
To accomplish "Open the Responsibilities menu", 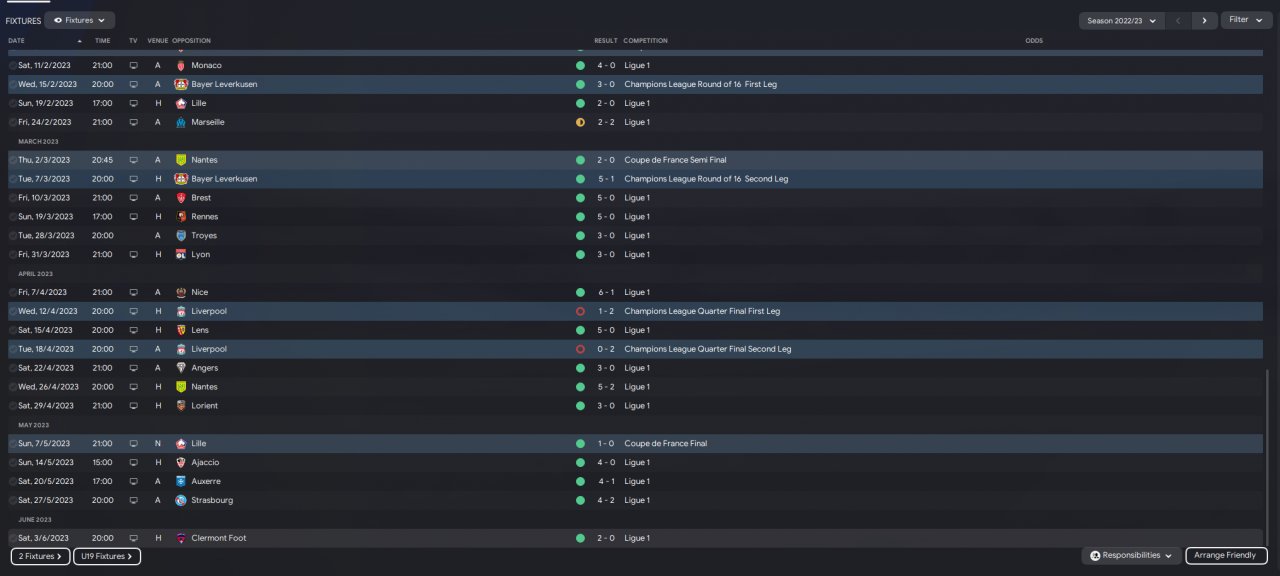I will 1130,556.
